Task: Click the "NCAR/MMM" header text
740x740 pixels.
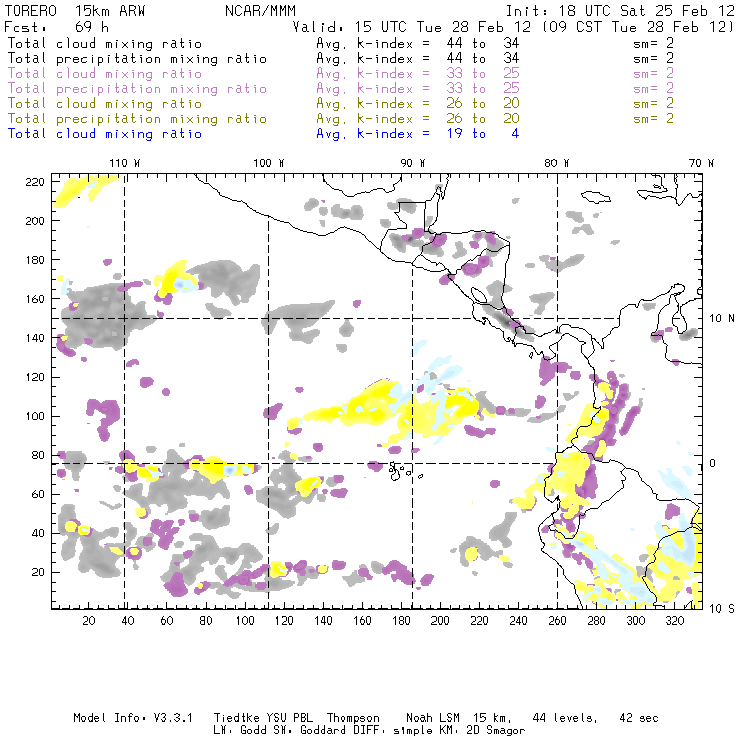Action: click(x=261, y=11)
